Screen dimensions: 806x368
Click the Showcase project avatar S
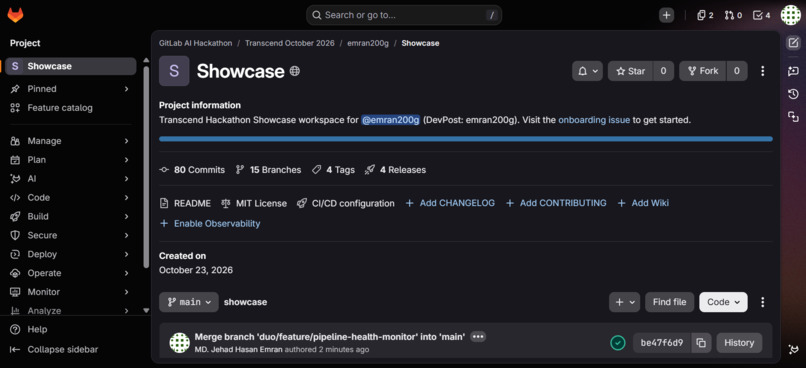(x=174, y=71)
